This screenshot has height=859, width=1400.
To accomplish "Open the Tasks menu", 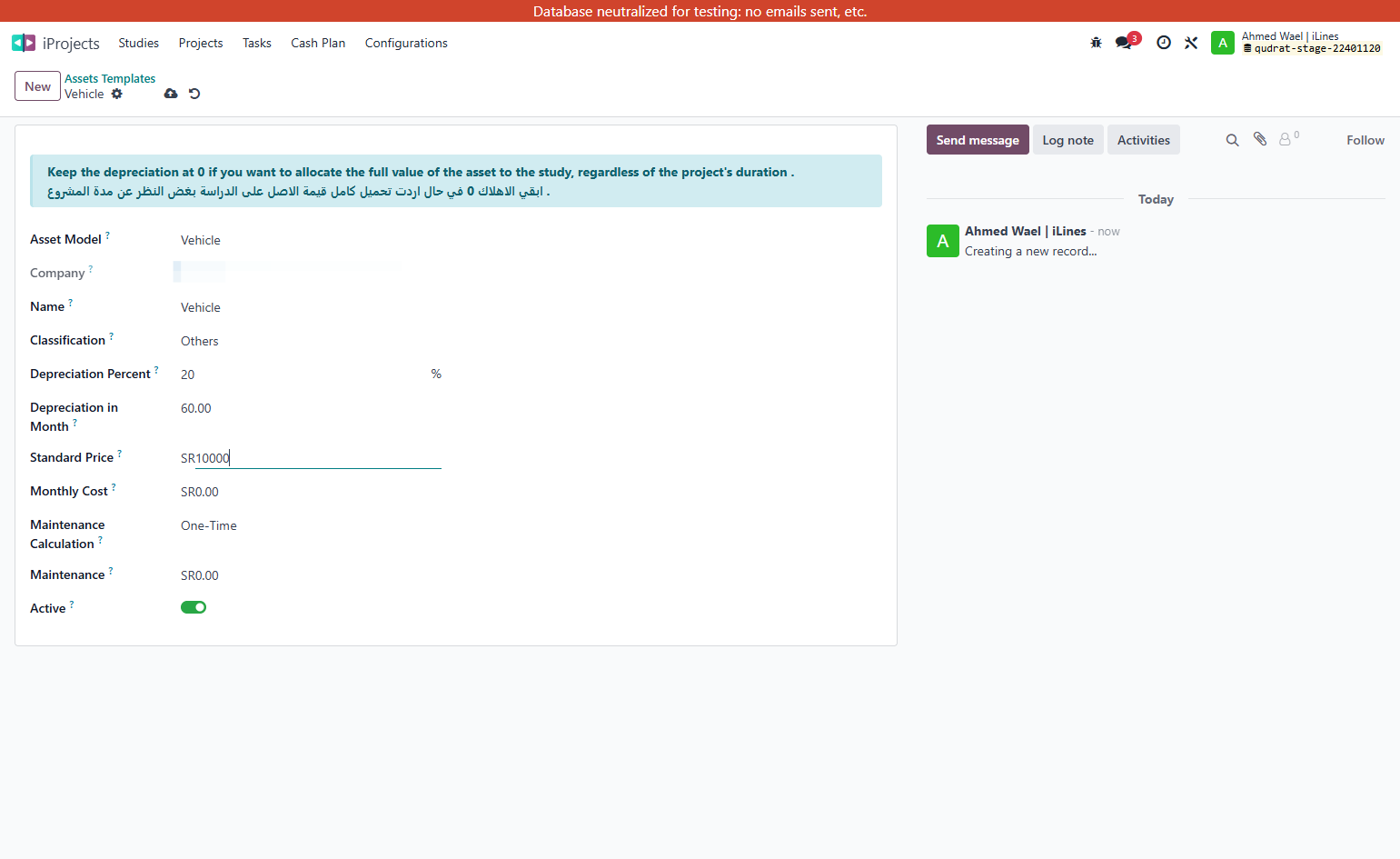I will (257, 43).
